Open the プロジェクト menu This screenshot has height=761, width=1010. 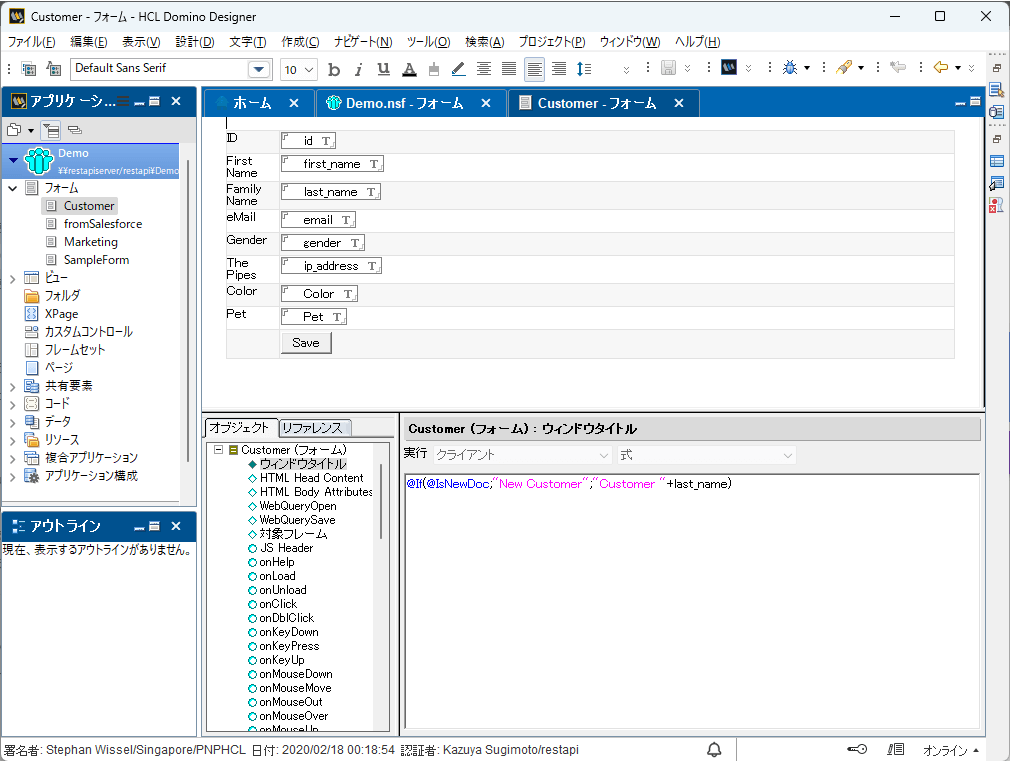point(552,42)
